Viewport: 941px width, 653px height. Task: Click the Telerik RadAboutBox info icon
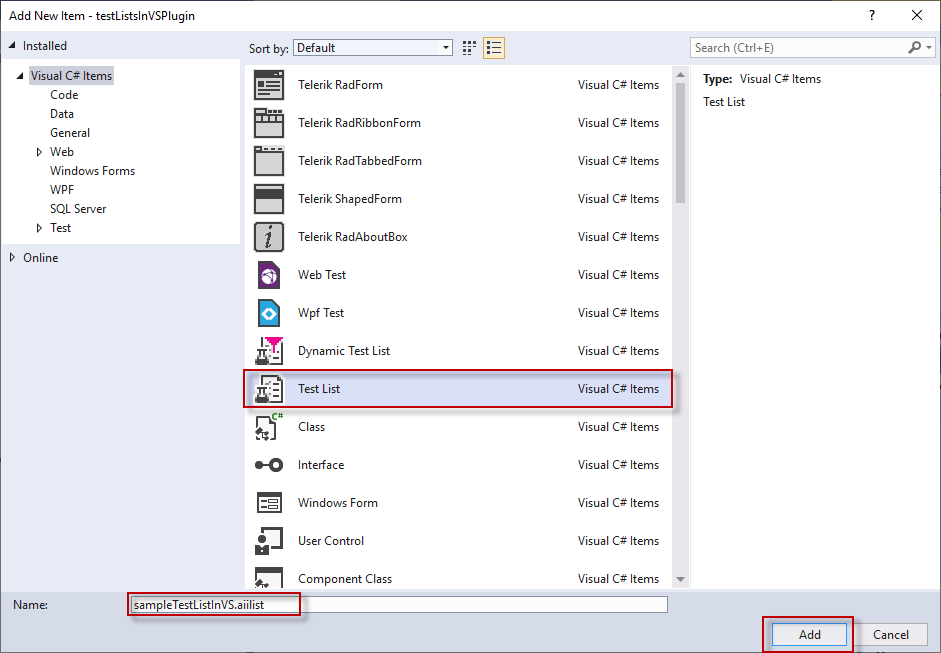click(269, 237)
